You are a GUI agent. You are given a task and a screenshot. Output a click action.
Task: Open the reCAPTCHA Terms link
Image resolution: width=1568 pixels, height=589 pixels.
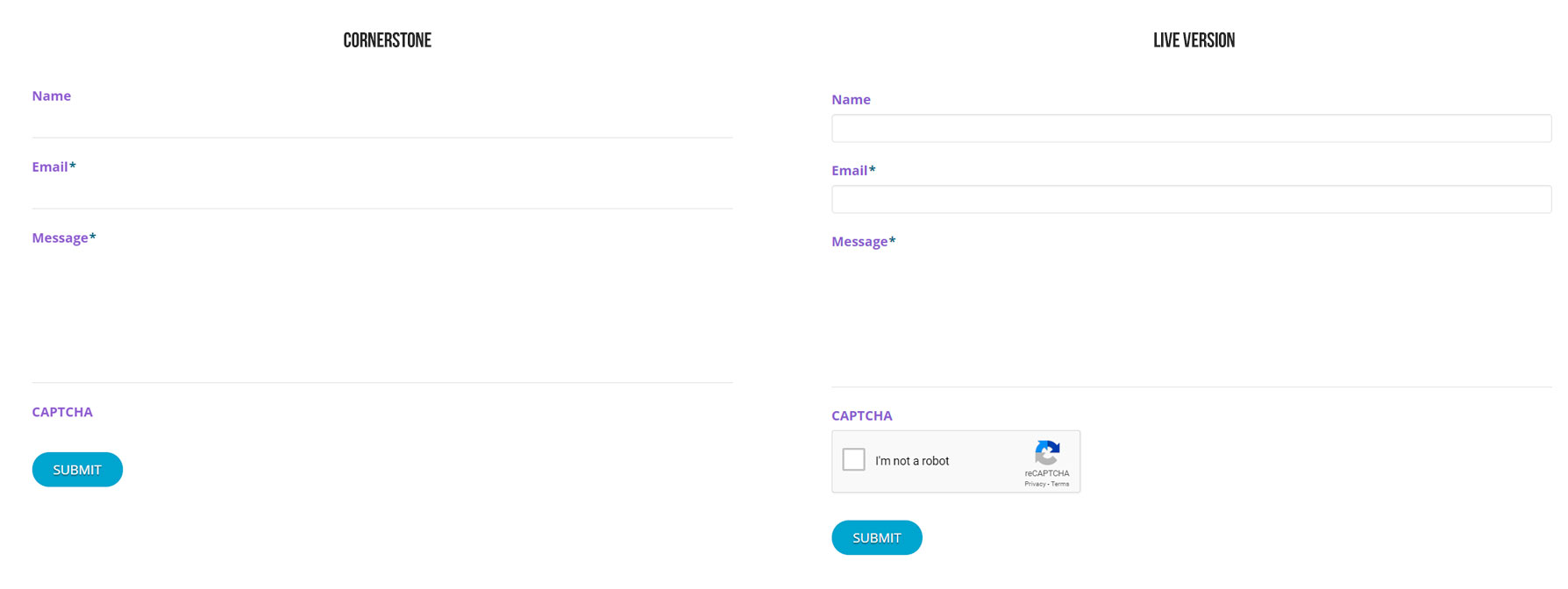pyautogui.click(x=1060, y=484)
